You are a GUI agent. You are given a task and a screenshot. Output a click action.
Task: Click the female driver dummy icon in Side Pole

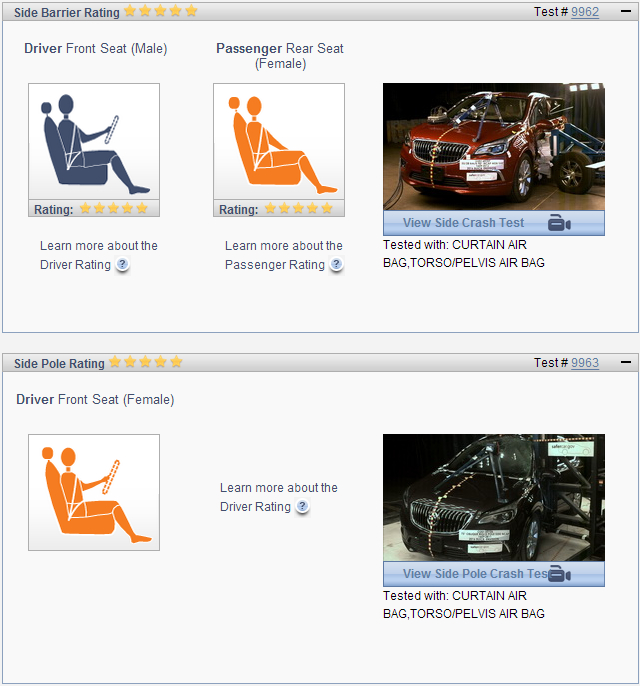[x=93, y=491]
